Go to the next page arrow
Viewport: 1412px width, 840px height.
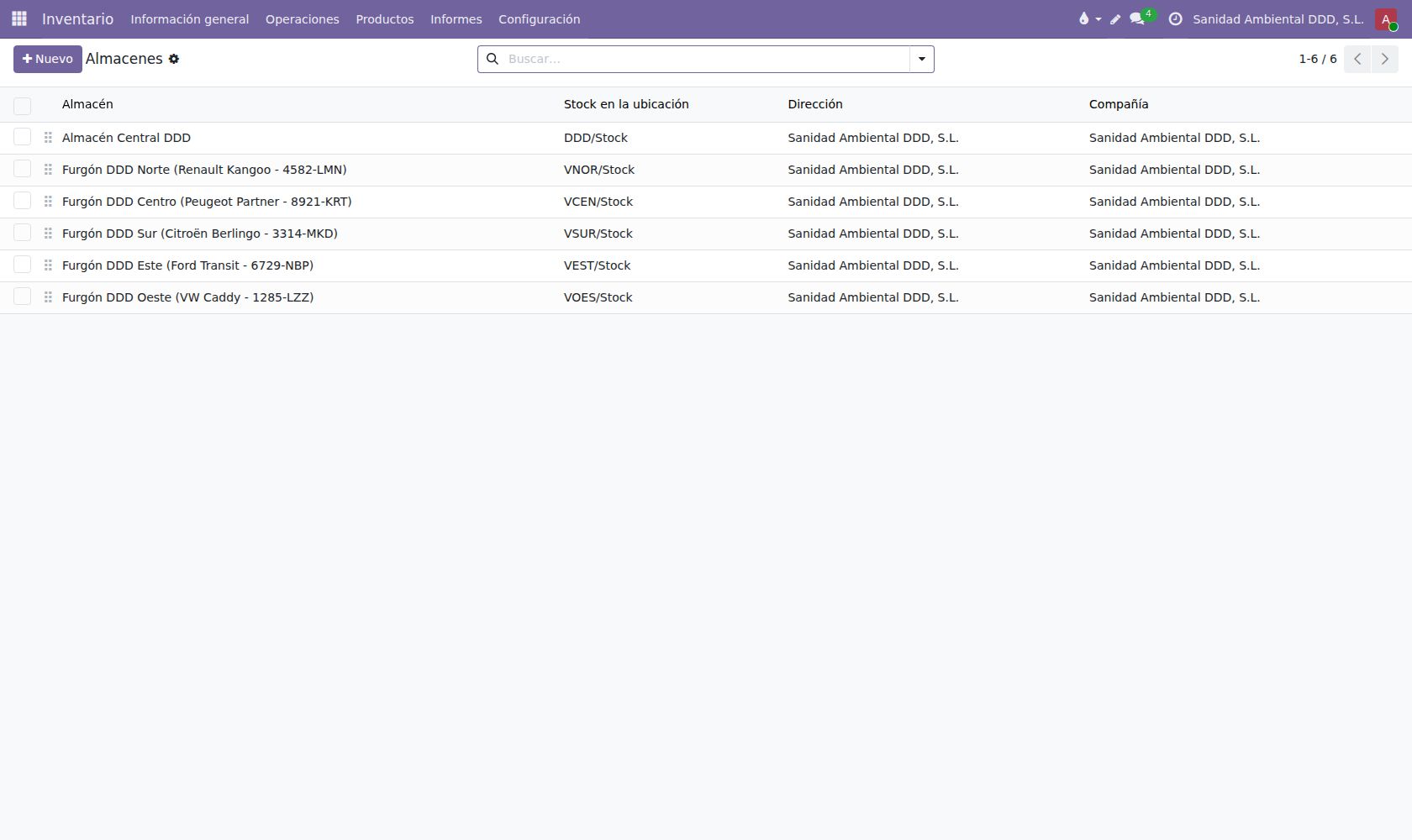point(1385,59)
